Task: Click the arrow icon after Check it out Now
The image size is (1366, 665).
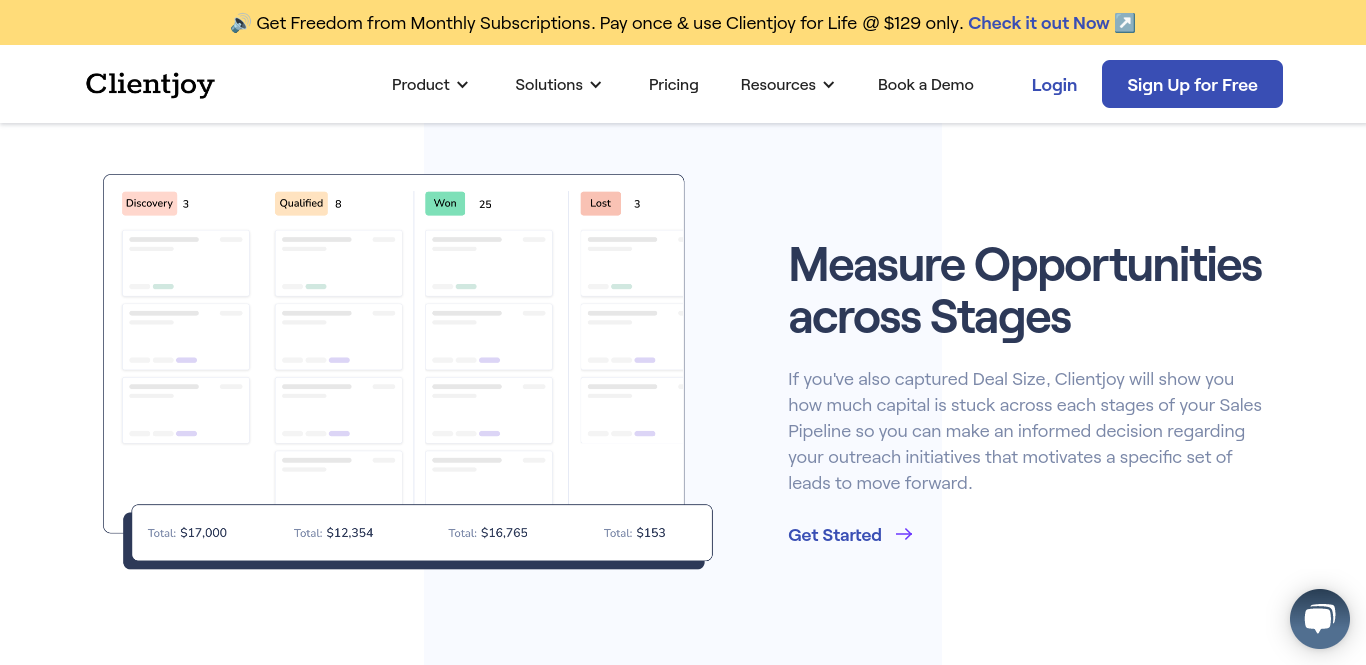Action: pos(1125,23)
